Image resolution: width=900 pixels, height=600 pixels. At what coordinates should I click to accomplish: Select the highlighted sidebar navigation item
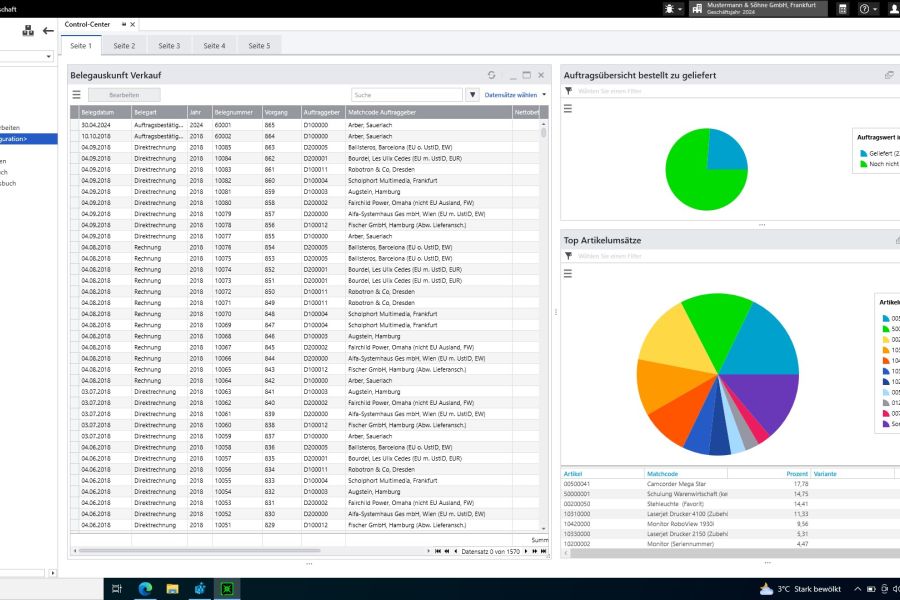[29, 139]
